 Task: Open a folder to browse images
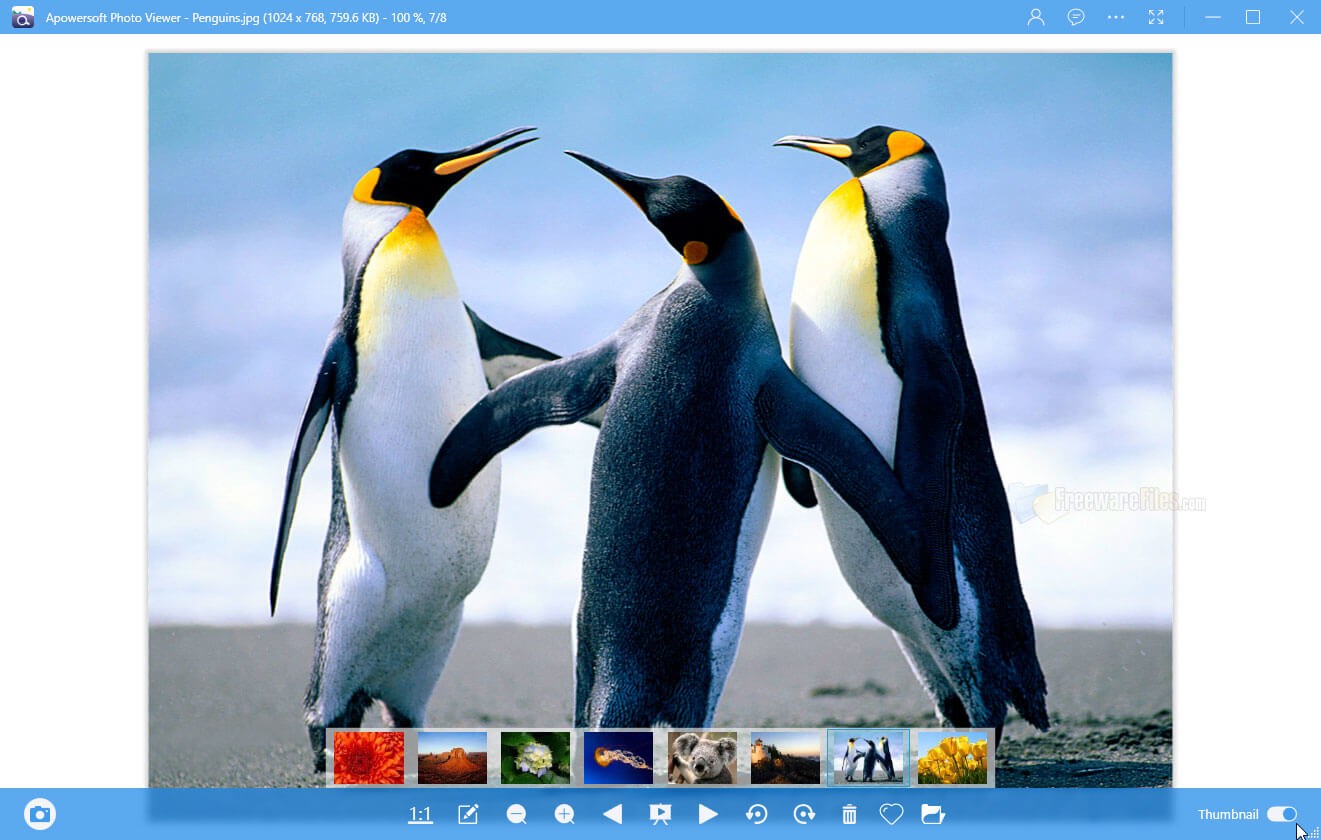(x=933, y=814)
